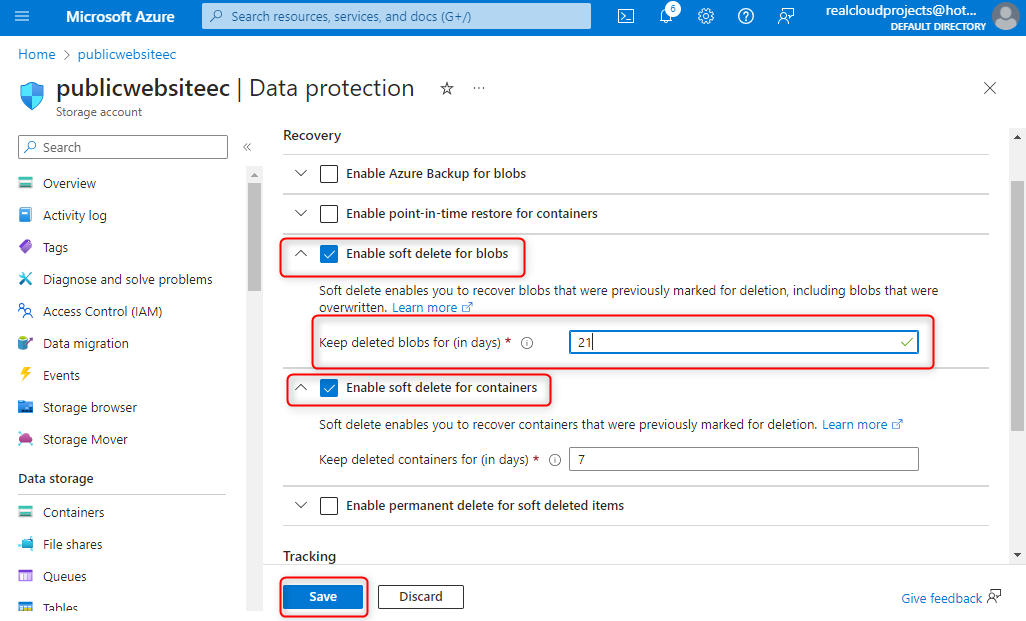Save the data protection settings
The width and height of the screenshot is (1026, 621).
[x=323, y=597]
